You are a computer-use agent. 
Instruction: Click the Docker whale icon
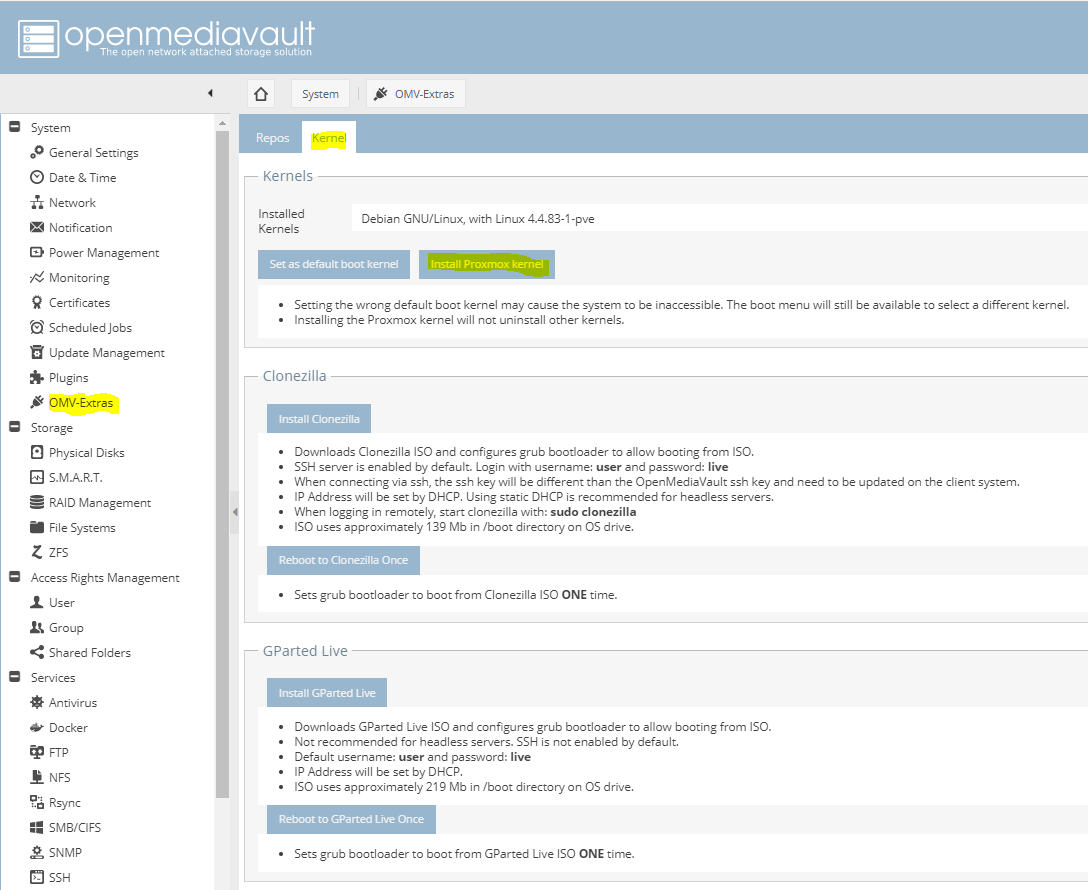[37, 727]
